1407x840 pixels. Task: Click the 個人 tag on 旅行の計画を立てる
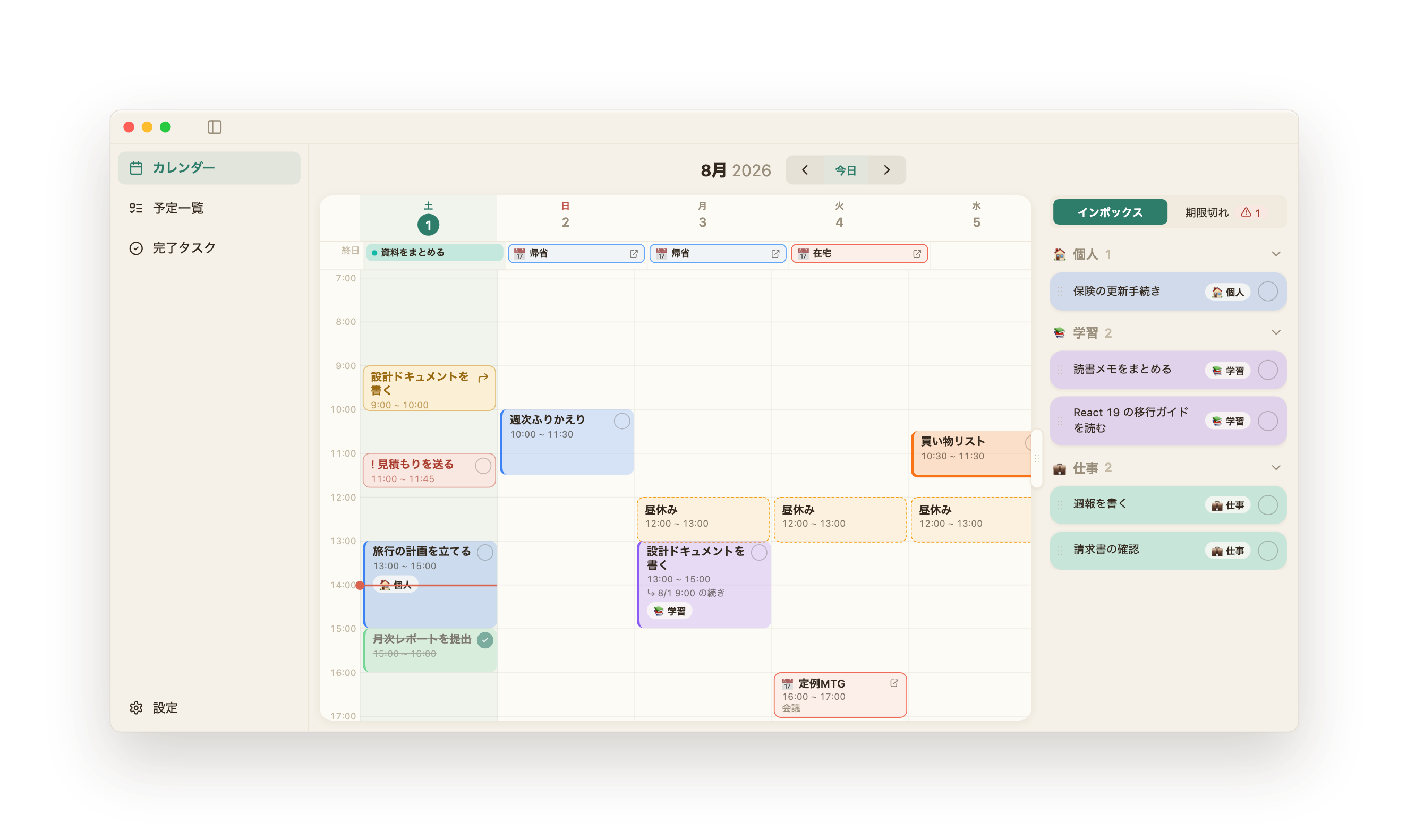(395, 585)
